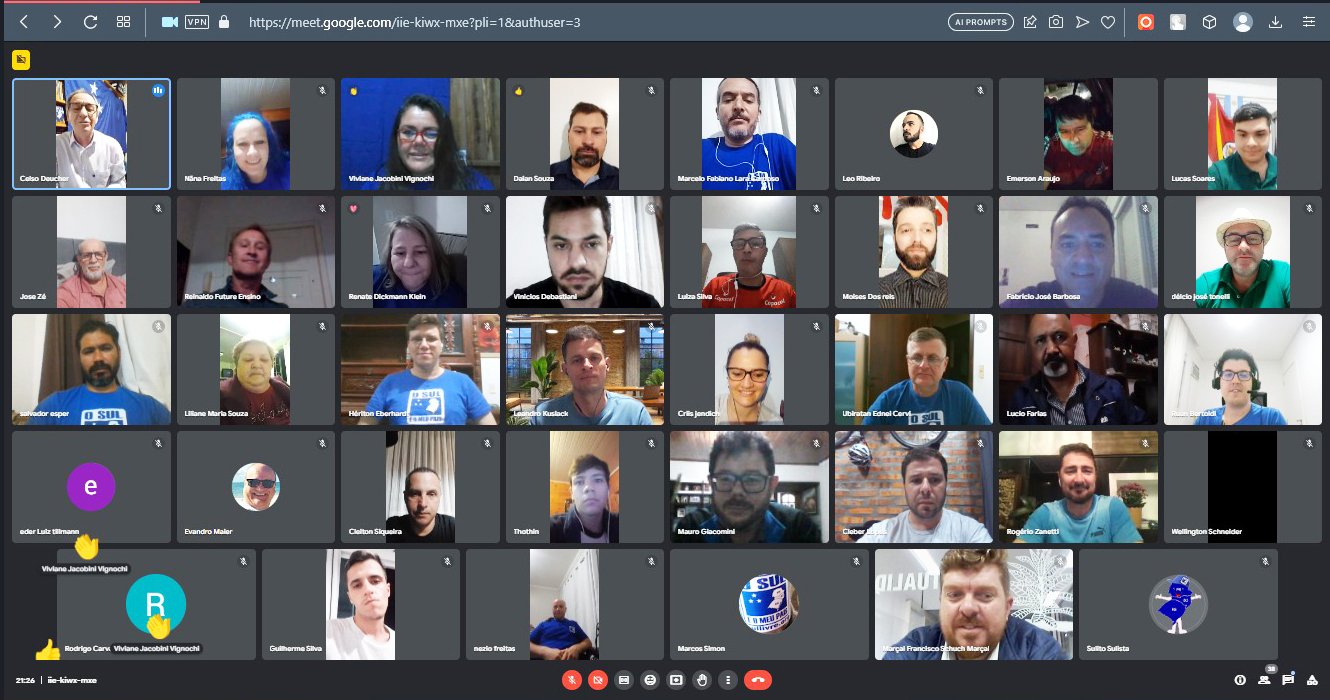This screenshot has width=1330, height=700.
Task: Open the three-dot more options menu
Action: pos(727,680)
